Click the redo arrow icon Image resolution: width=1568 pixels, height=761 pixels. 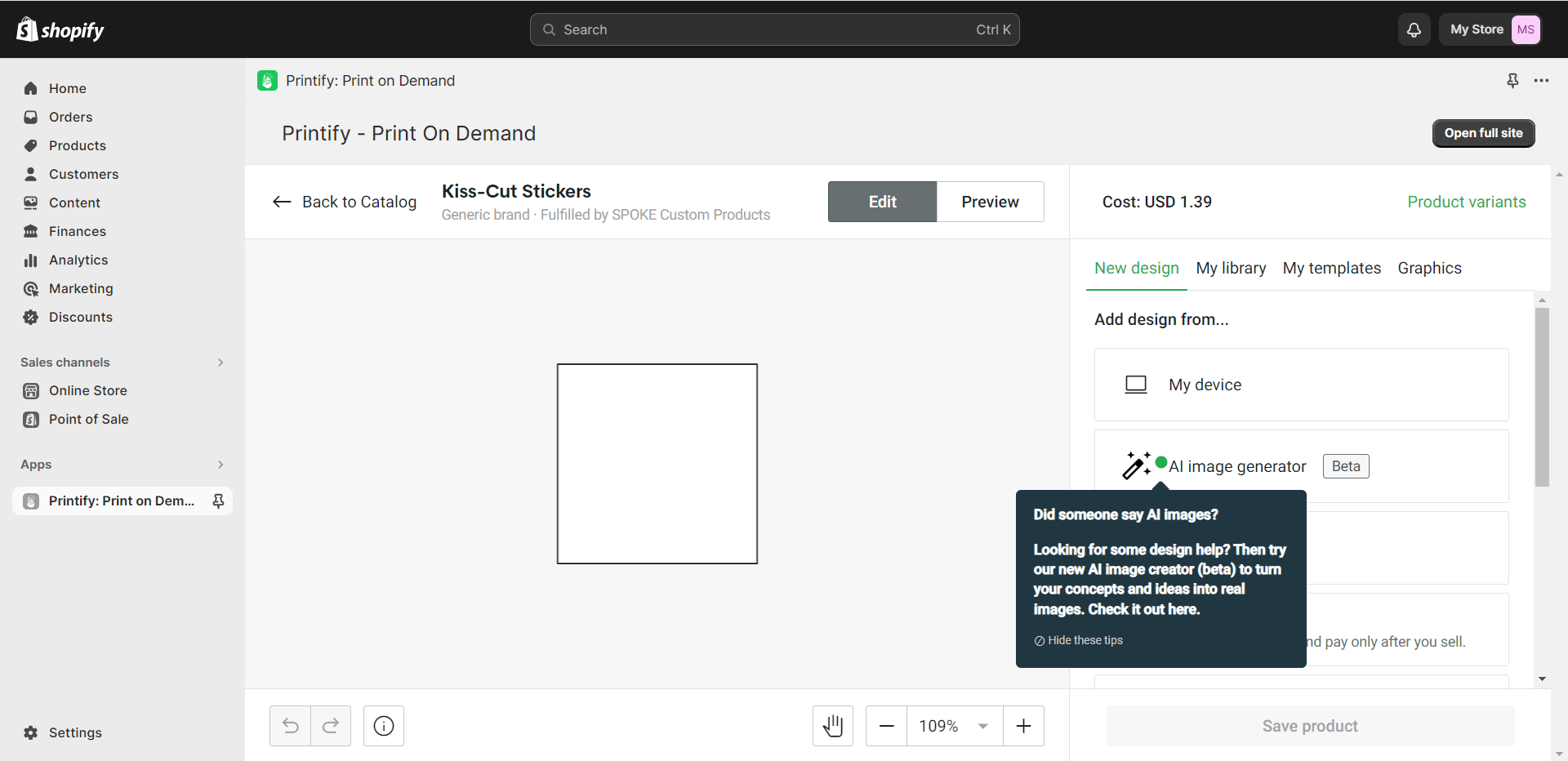coord(331,725)
